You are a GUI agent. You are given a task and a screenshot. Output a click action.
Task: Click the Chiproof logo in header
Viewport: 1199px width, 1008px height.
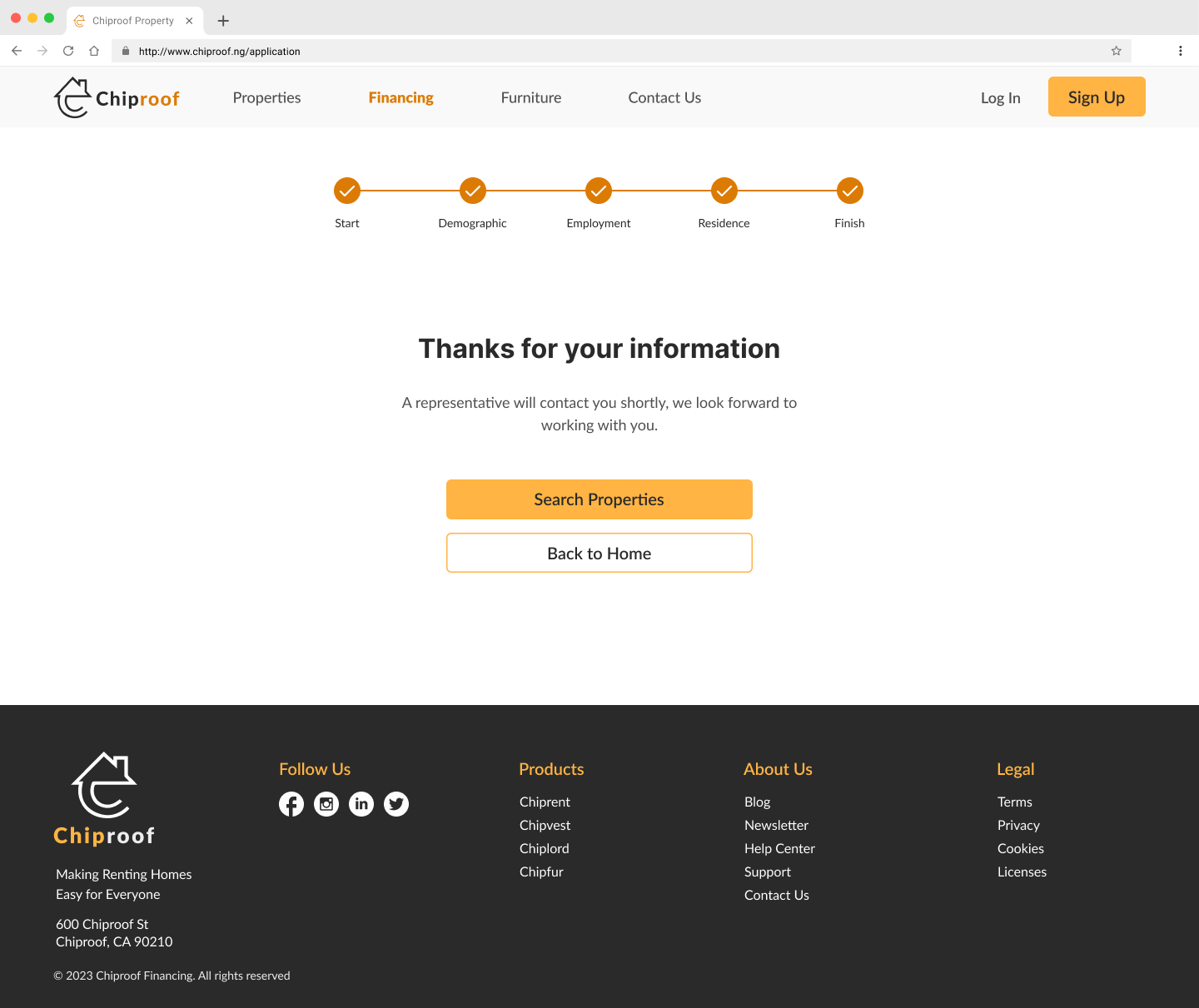tap(117, 98)
